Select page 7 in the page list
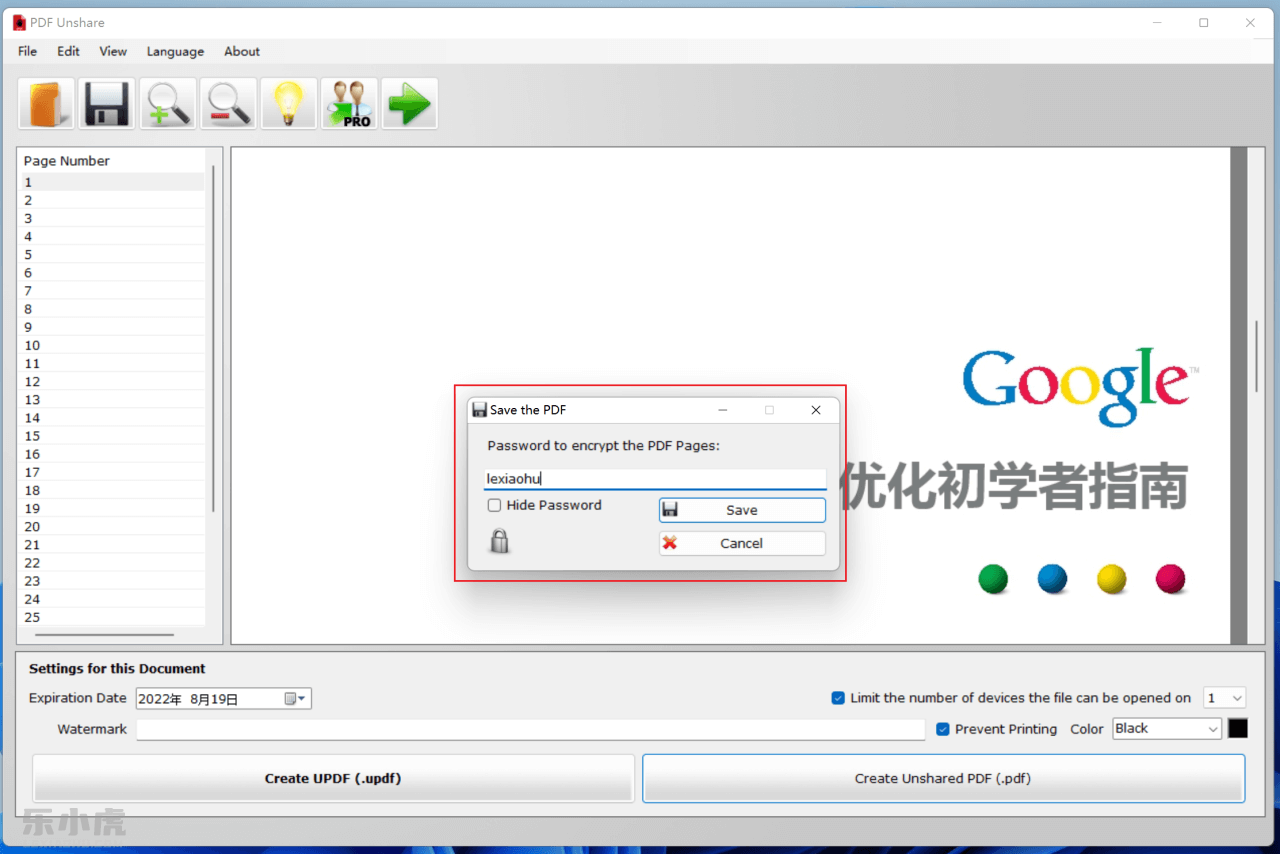This screenshot has height=854, width=1280. pyautogui.click(x=113, y=291)
